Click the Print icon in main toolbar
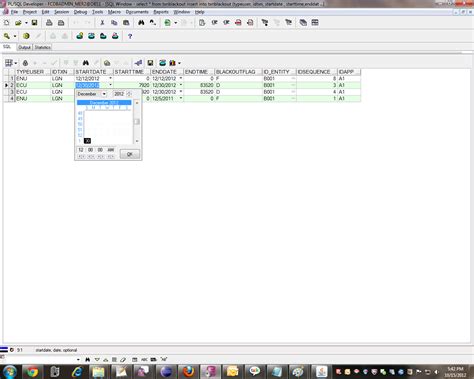Image resolution: width=474 pixels, height=379 pixels. [49, 23]
